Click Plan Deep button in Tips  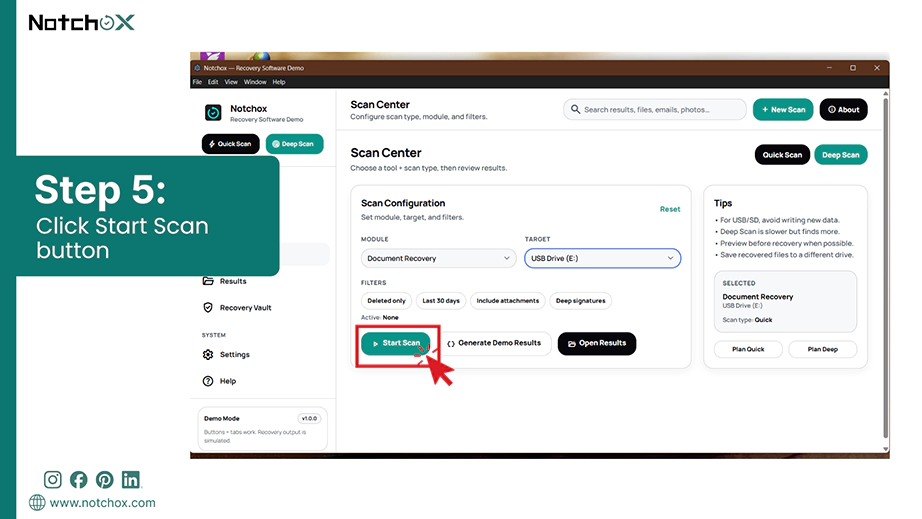click(x=823, y=349)
